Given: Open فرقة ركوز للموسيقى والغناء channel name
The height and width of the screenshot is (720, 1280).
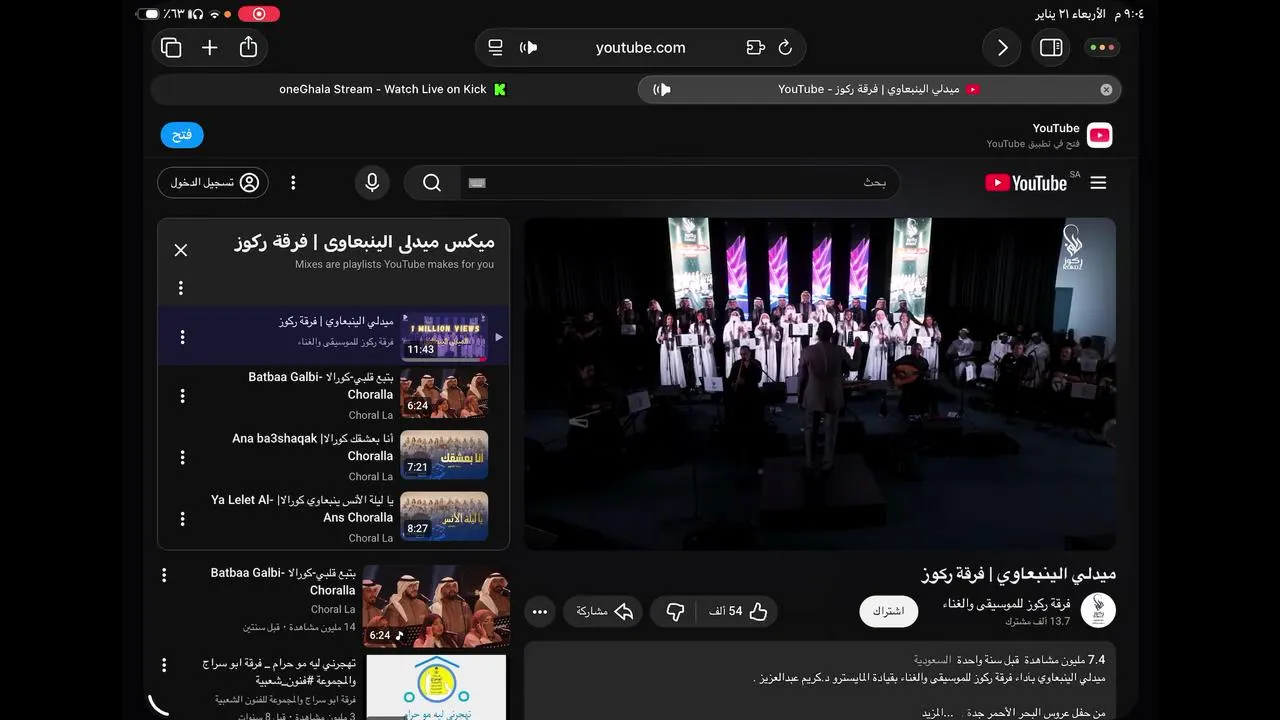Looking at the screenshot, I should click(x=1006, y=603).
